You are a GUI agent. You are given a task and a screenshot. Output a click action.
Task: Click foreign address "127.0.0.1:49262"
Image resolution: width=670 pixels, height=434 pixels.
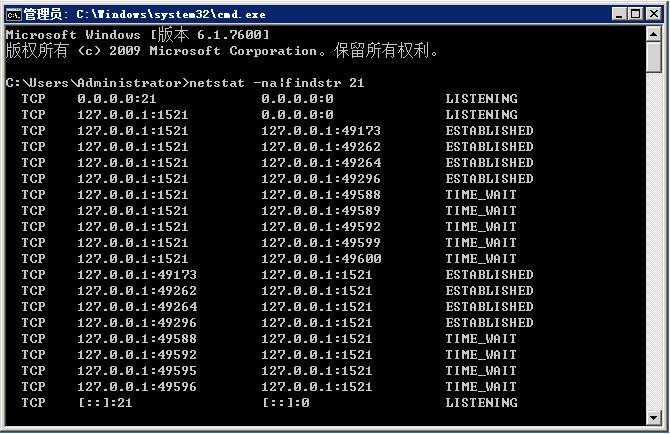(x=321, y=147)
